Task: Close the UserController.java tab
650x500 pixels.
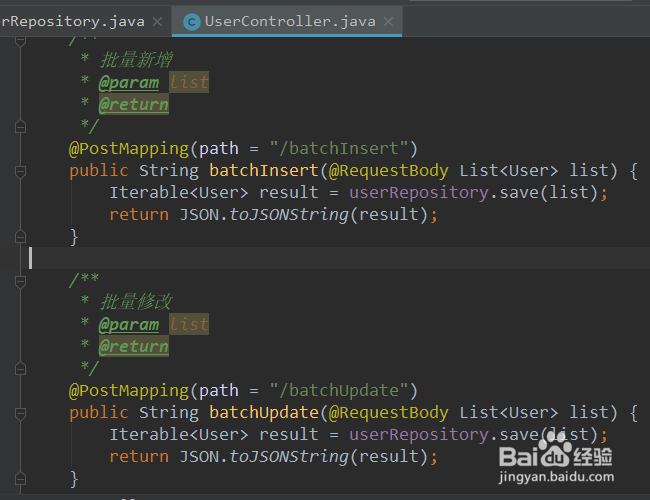Action: [x=388, y=22]
